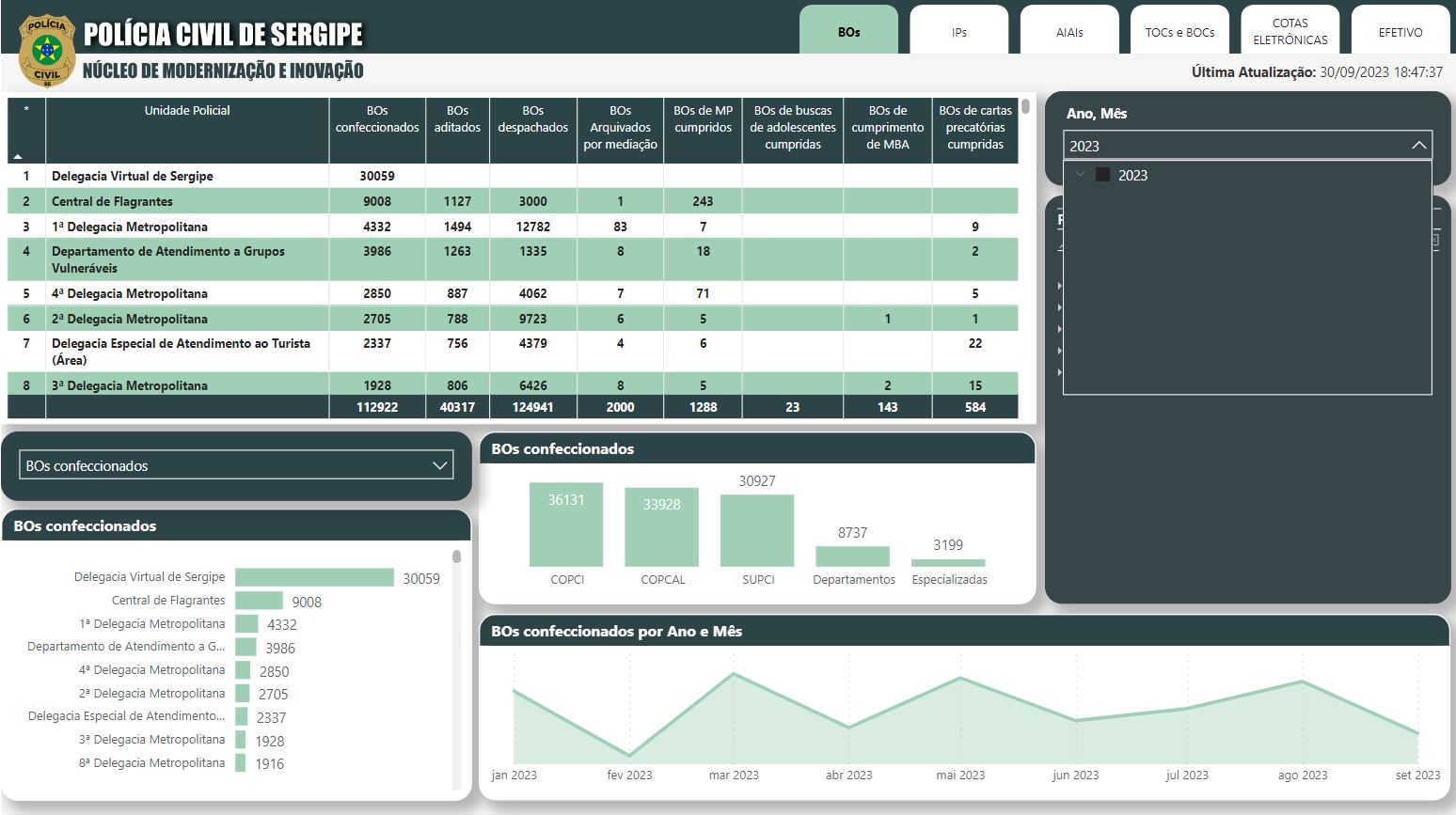This screenshot has width=1456, height=815.
Task: Expand the 2023 year node arrow
Action: tap(1080, 175)
